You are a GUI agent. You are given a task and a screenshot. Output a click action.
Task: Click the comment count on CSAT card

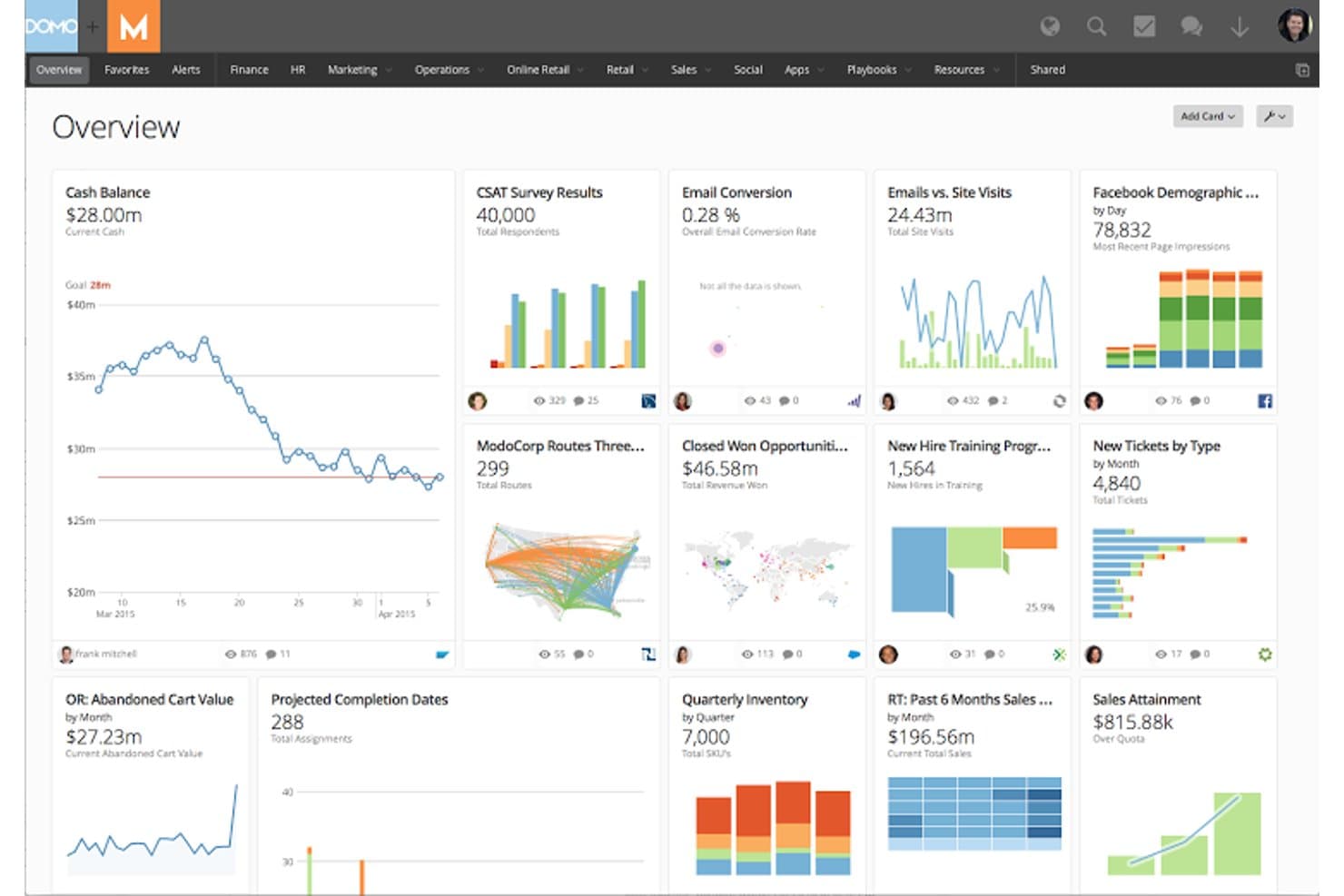pos(587,400)
